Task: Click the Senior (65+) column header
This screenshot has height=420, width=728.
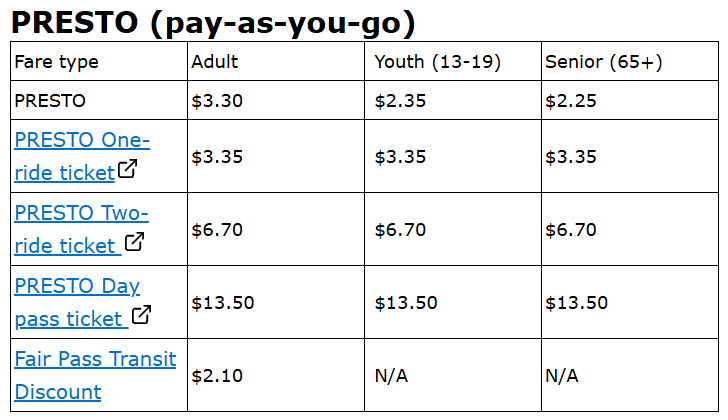Action: [604, 62]
